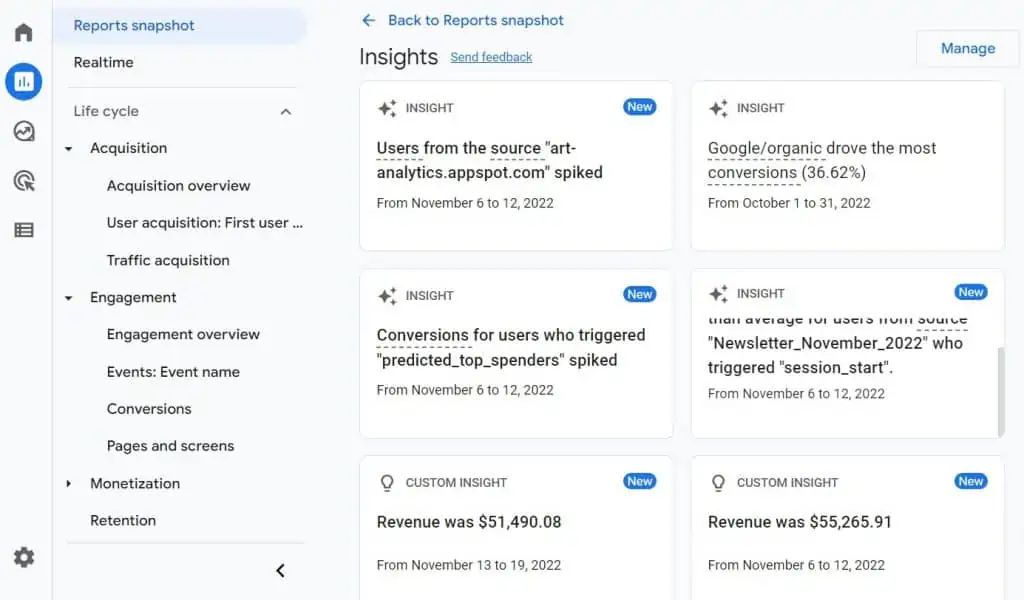Click the sparkle icon on the Google/organic conversions card
The height and width of the screenshot is (600, 1024).
[718, 107]
